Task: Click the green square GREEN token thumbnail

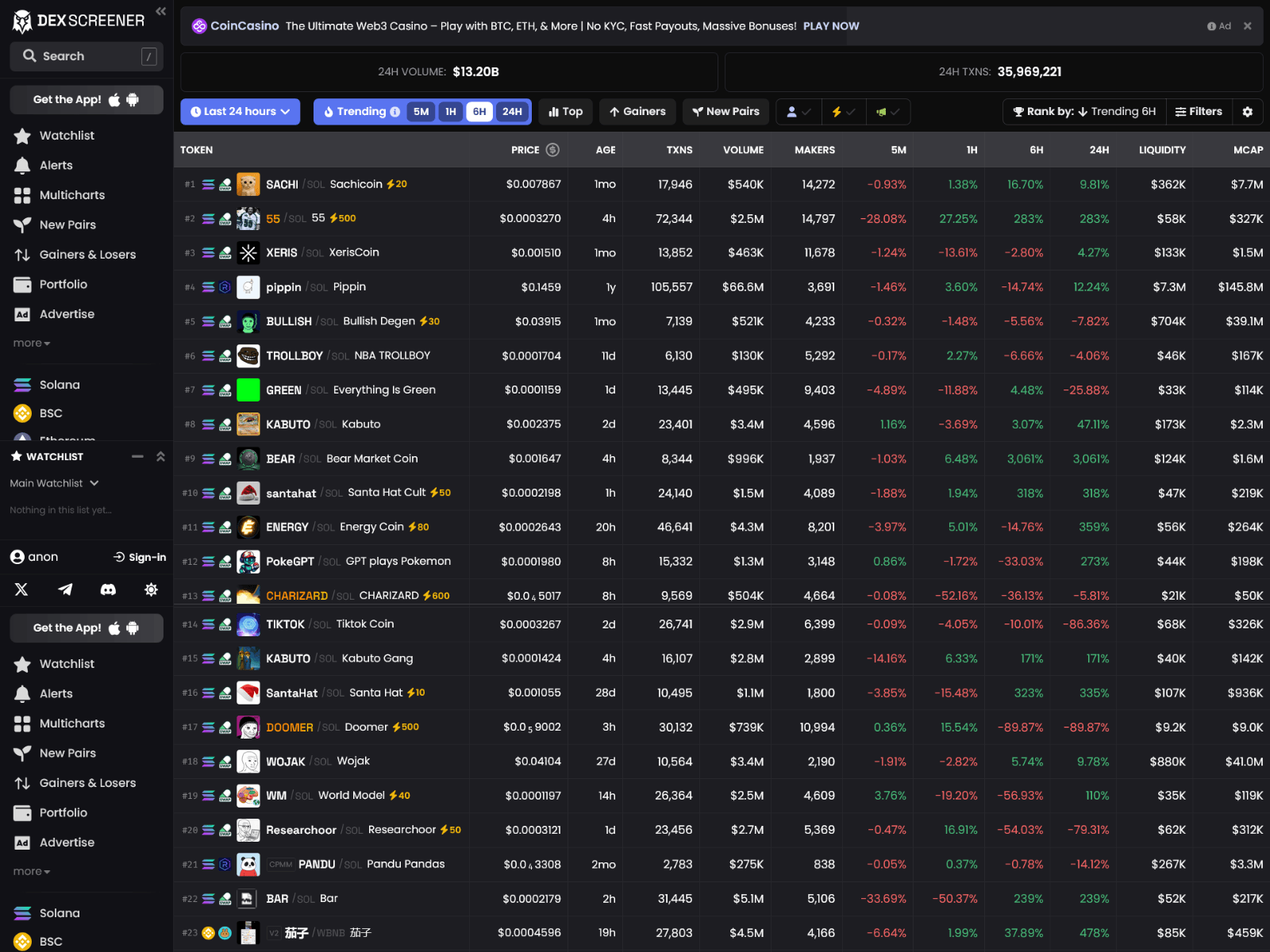Action: (x=248, y=390)
